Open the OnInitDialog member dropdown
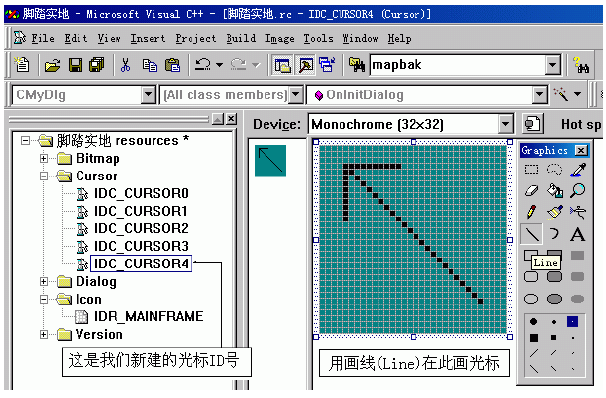 pyautogui.click(x=540, y=95)
